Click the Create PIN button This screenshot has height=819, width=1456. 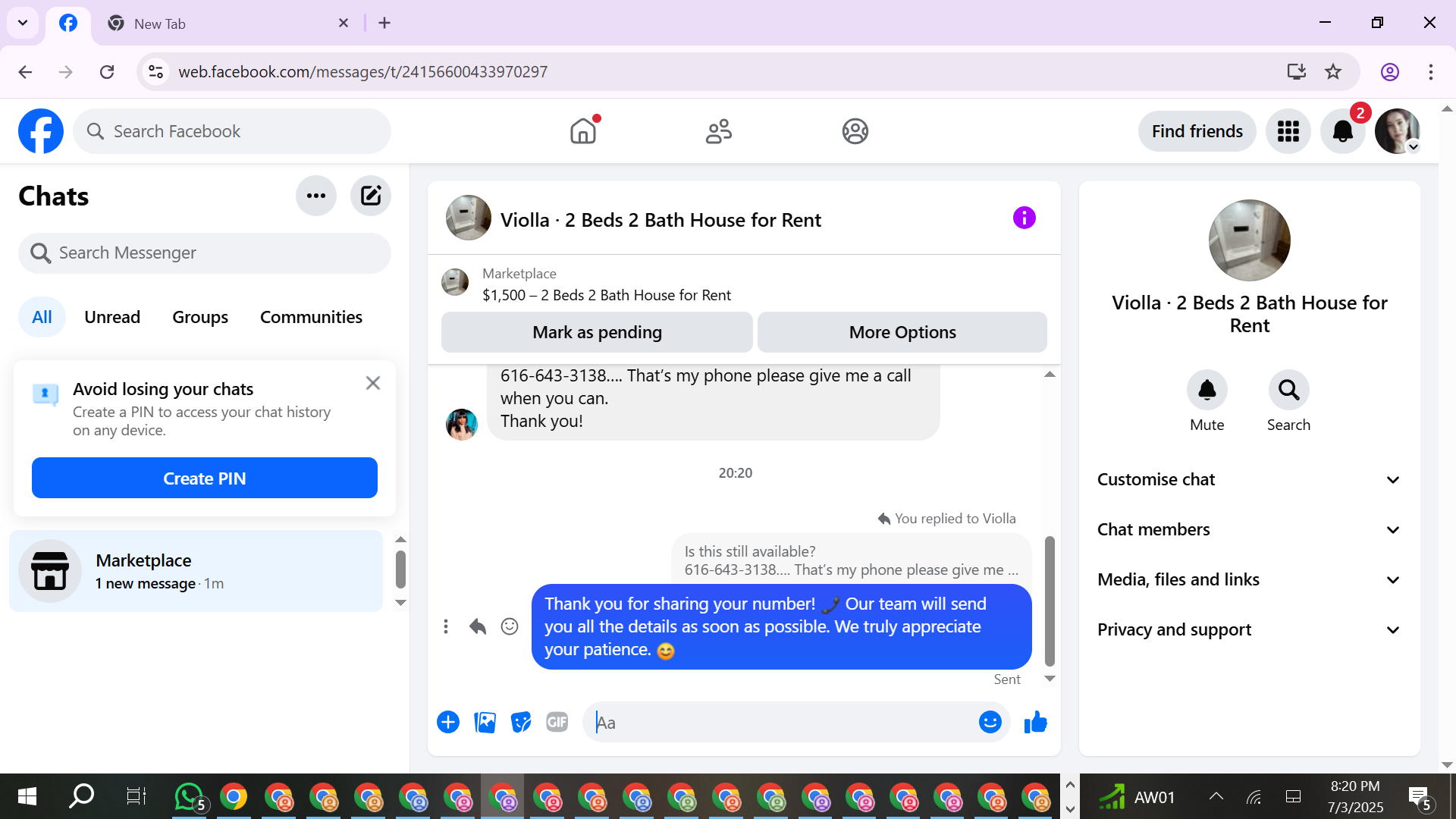click(205, 479)
